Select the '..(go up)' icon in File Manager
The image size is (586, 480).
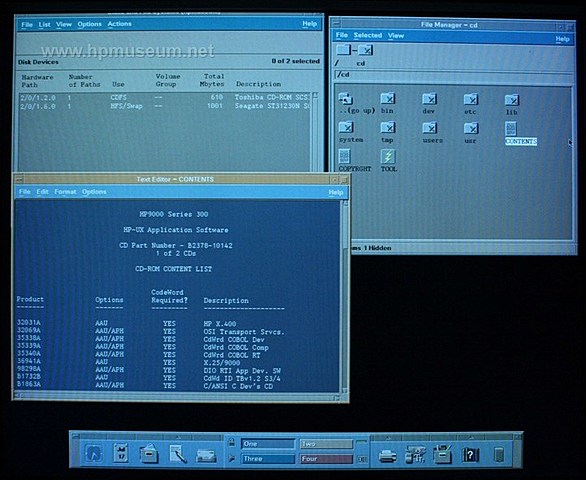[346, 99]
